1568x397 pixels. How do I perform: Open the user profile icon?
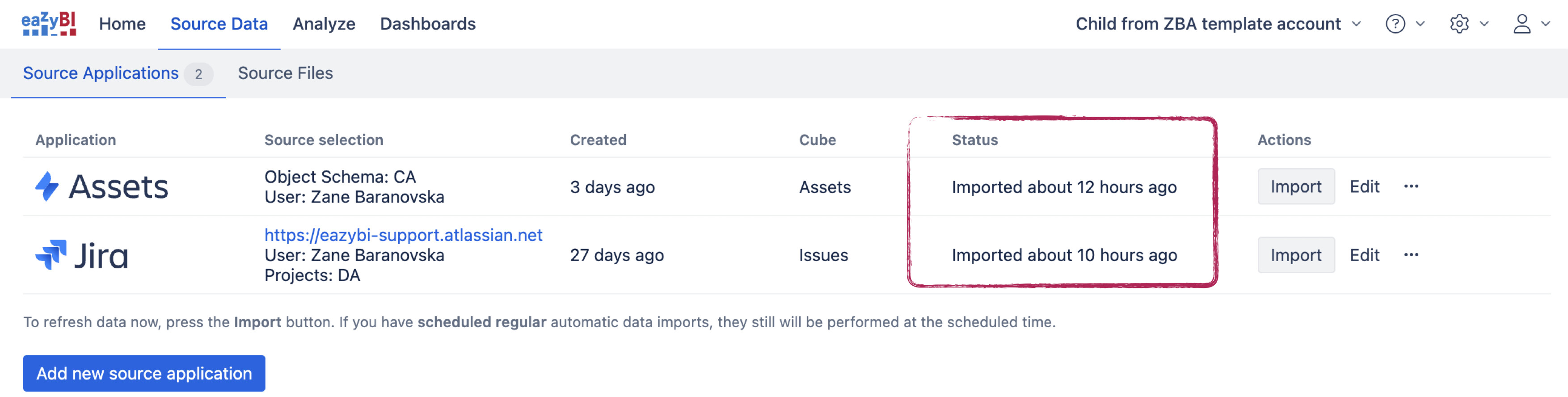(x=1522, y=24)
